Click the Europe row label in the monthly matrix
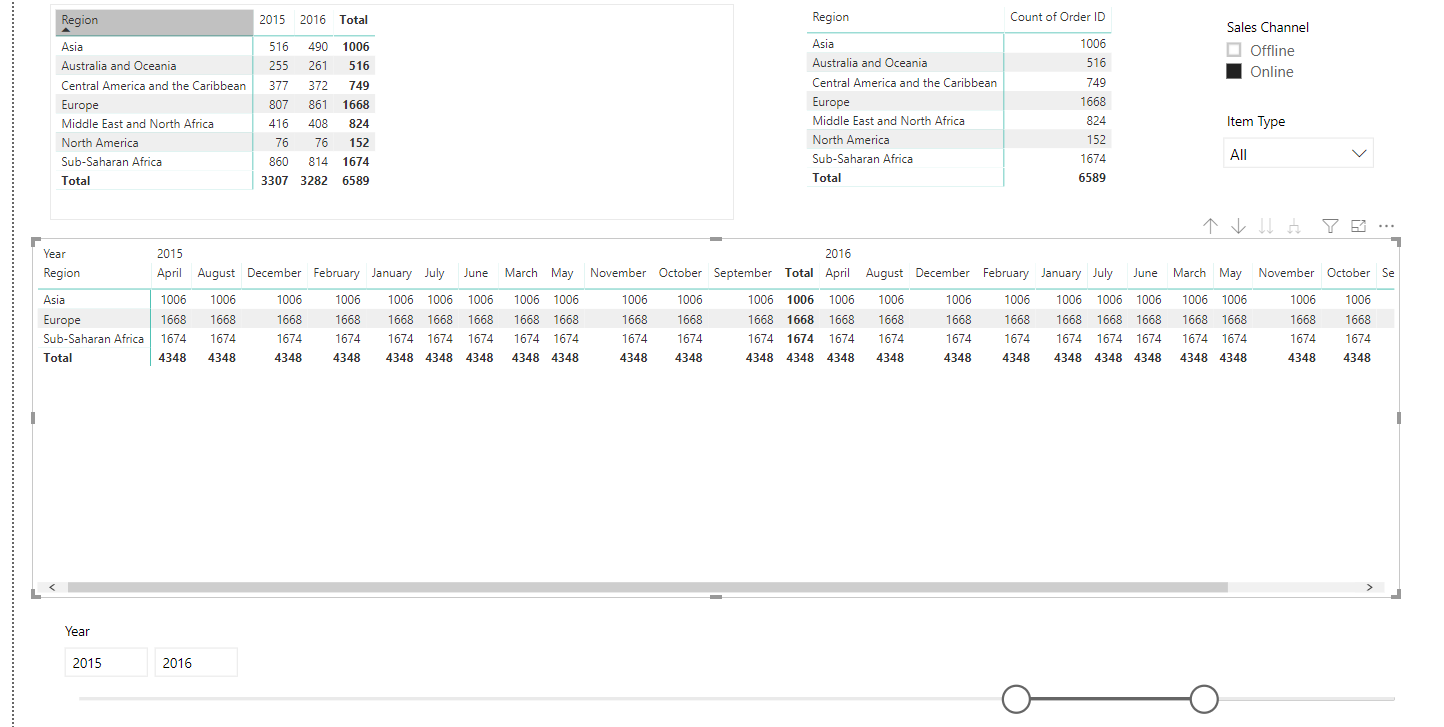Viewport: 1444px width, 727px height. 62,320
